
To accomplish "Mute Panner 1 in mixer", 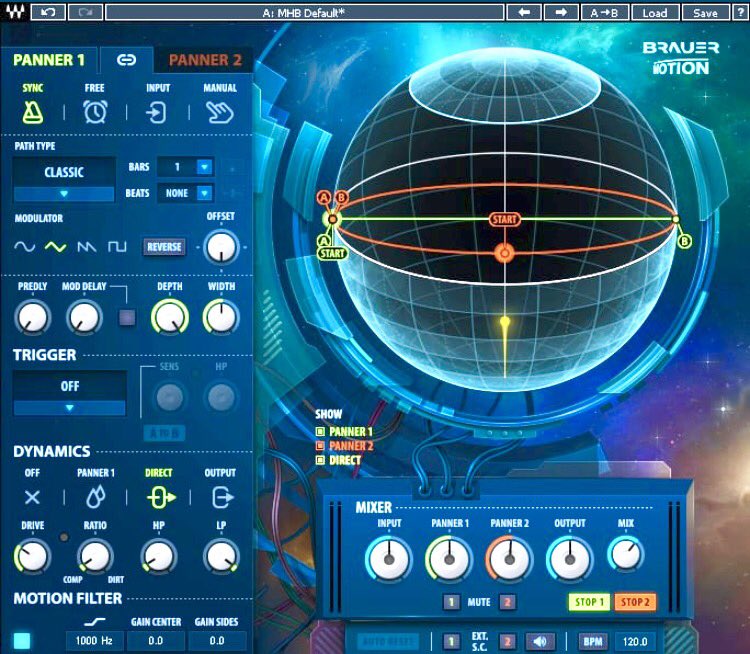I will [451, 602].
